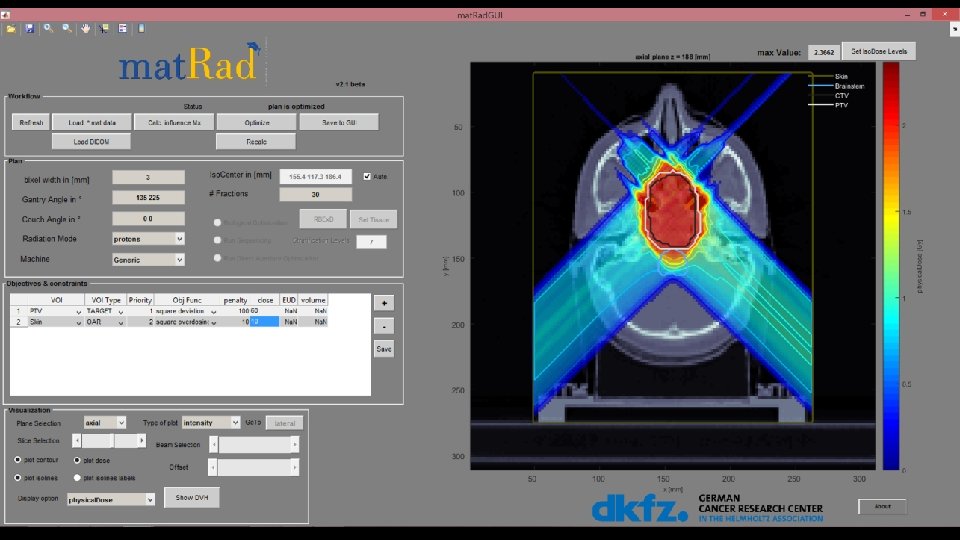The height and width of the screenshot is (540, 960).
Task: Click row 1 header in objectives table
Action: 18,311
